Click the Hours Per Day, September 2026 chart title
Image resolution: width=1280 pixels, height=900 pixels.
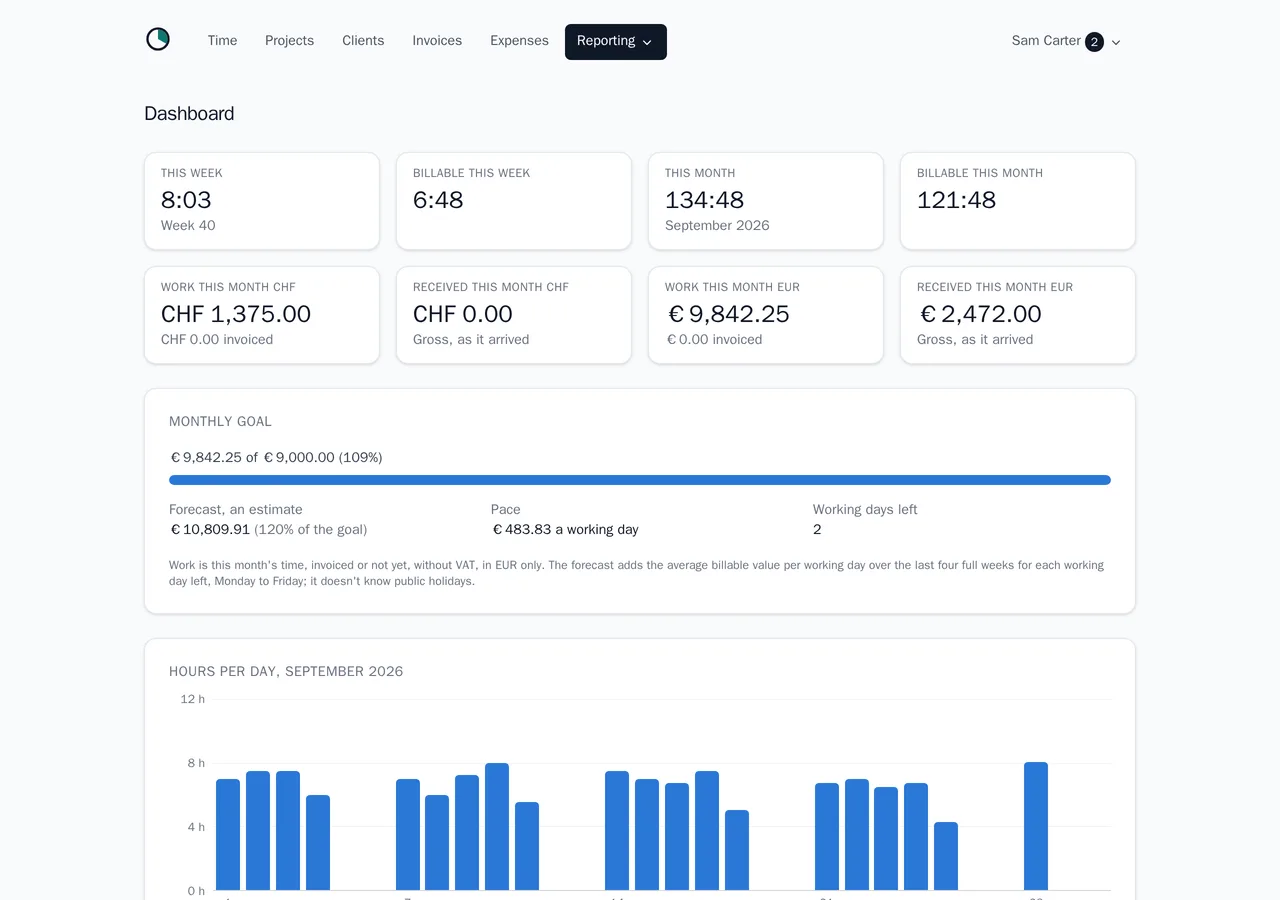[x=286, y=672]
